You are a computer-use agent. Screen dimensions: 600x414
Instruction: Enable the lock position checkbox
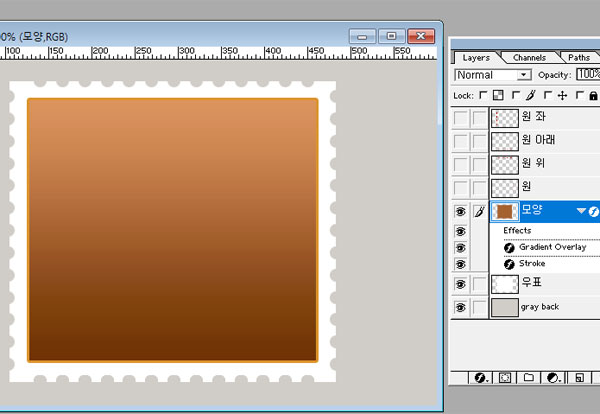coord(548,95)
